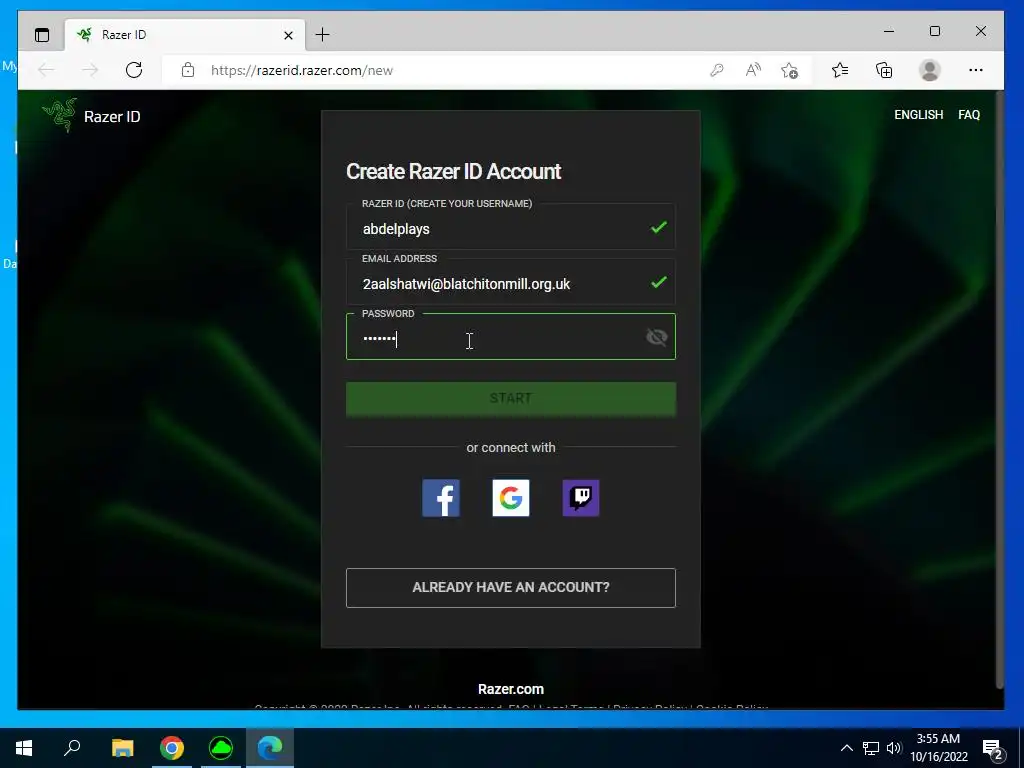Click the START button

(x=511, y=398)
